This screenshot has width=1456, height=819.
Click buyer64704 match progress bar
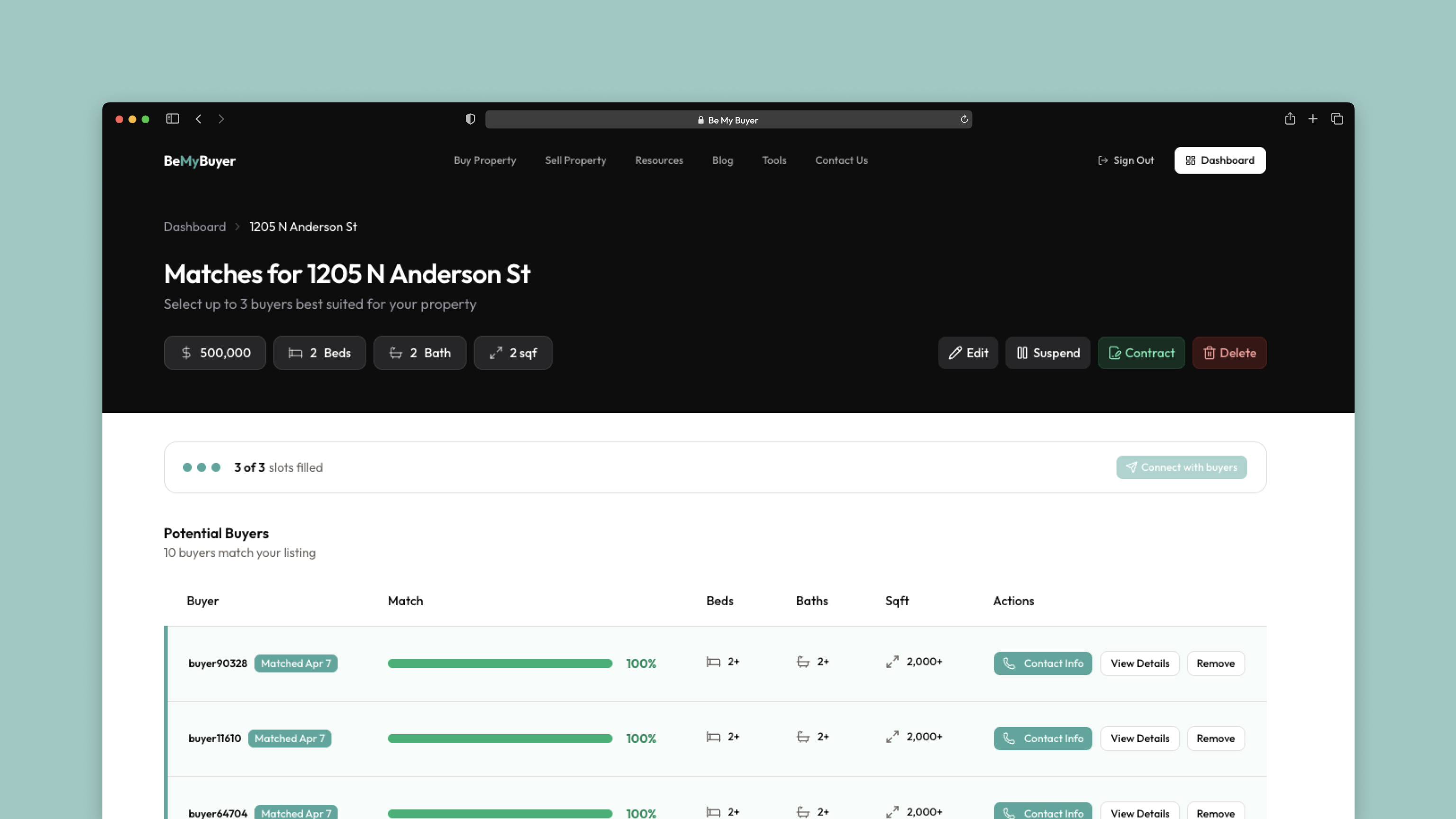(x=500, y=813)
